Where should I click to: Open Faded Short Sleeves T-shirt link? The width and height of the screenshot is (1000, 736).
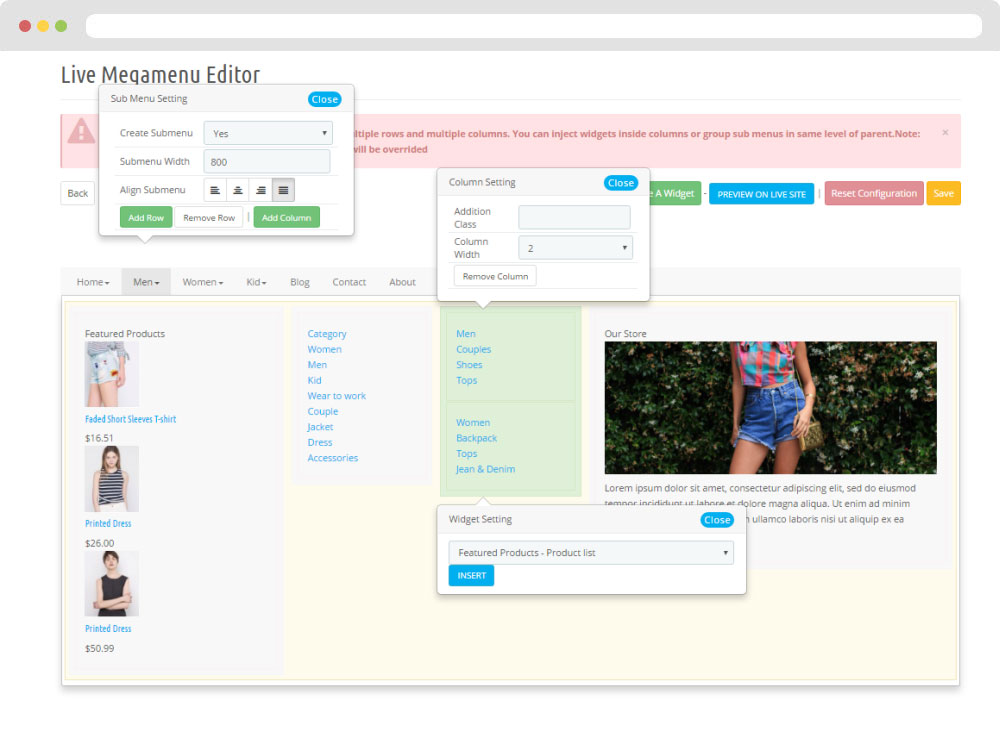[130, 419]
